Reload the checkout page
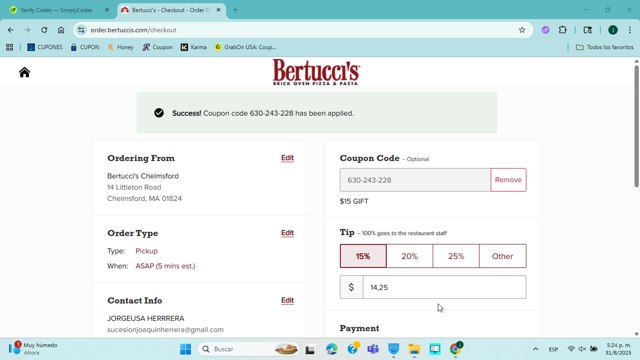Viewport: 640px width, 360px height. coord(44,30)
